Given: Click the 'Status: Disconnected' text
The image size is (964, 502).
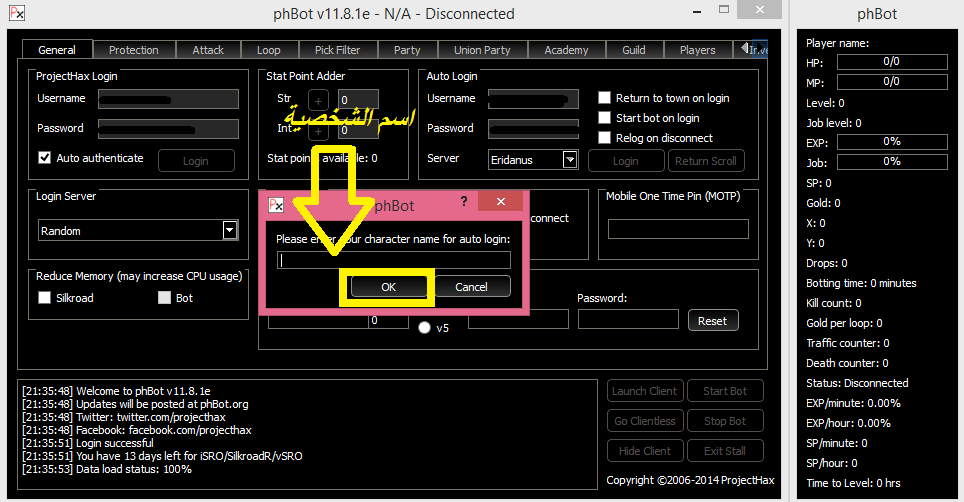Looking at the screenshot, I should click(x=857, y=383).
